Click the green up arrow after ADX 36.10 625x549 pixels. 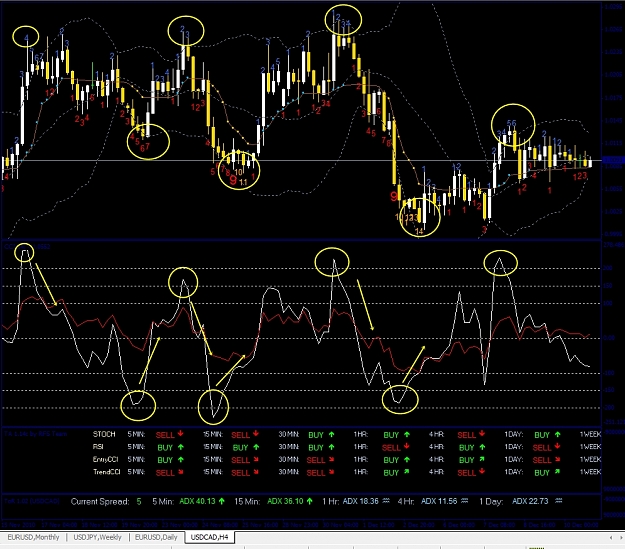tap(310, 501)
